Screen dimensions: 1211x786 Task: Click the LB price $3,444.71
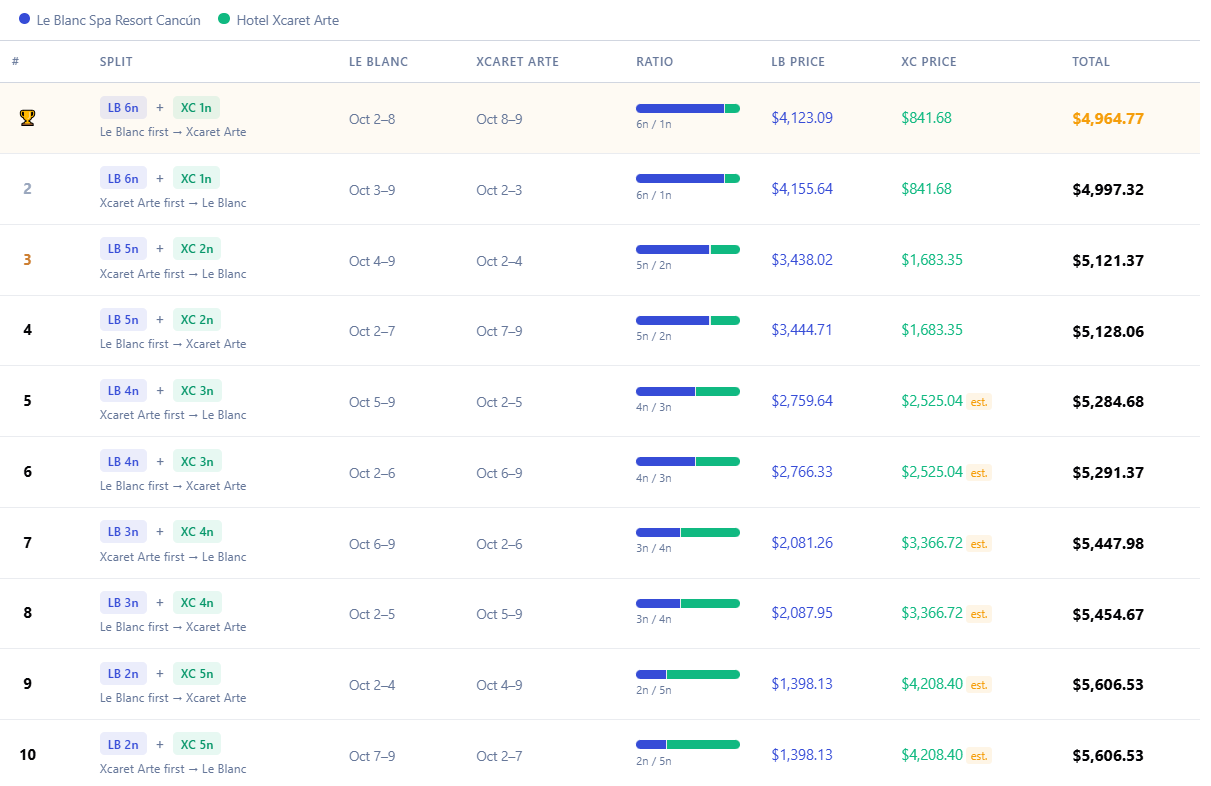tap(802, 330)
